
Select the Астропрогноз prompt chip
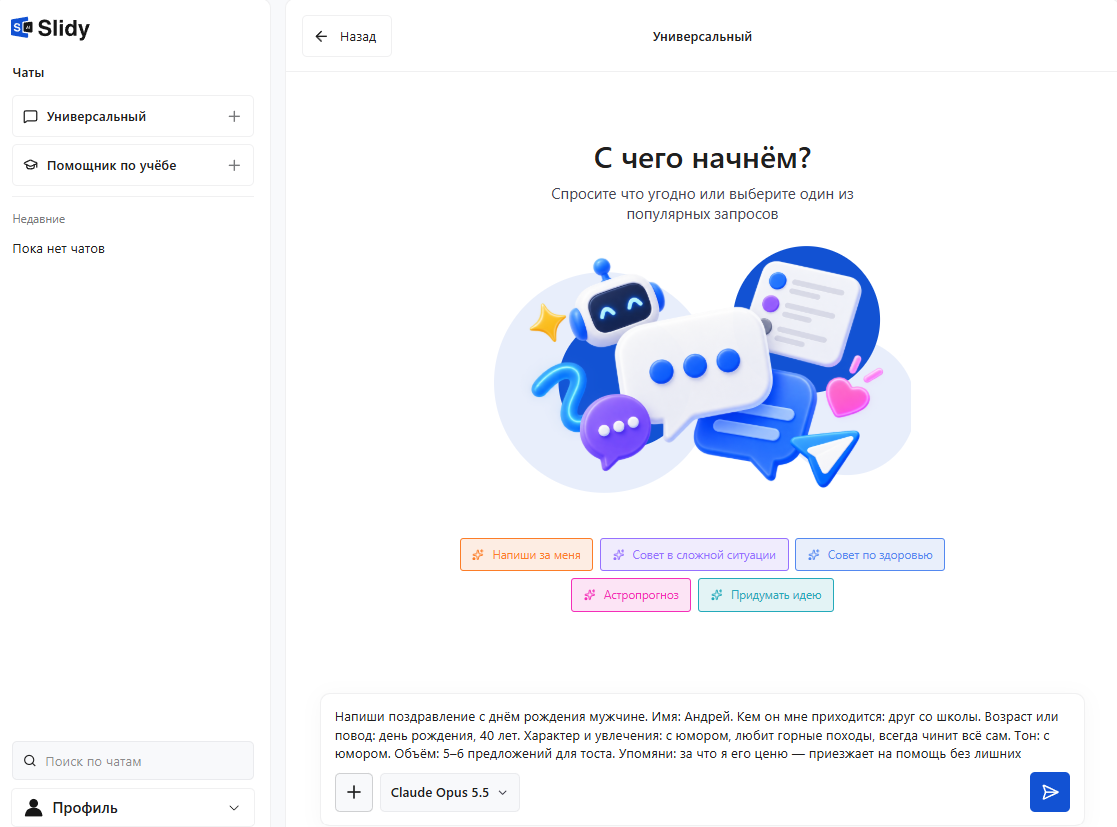tap(630, 595)
